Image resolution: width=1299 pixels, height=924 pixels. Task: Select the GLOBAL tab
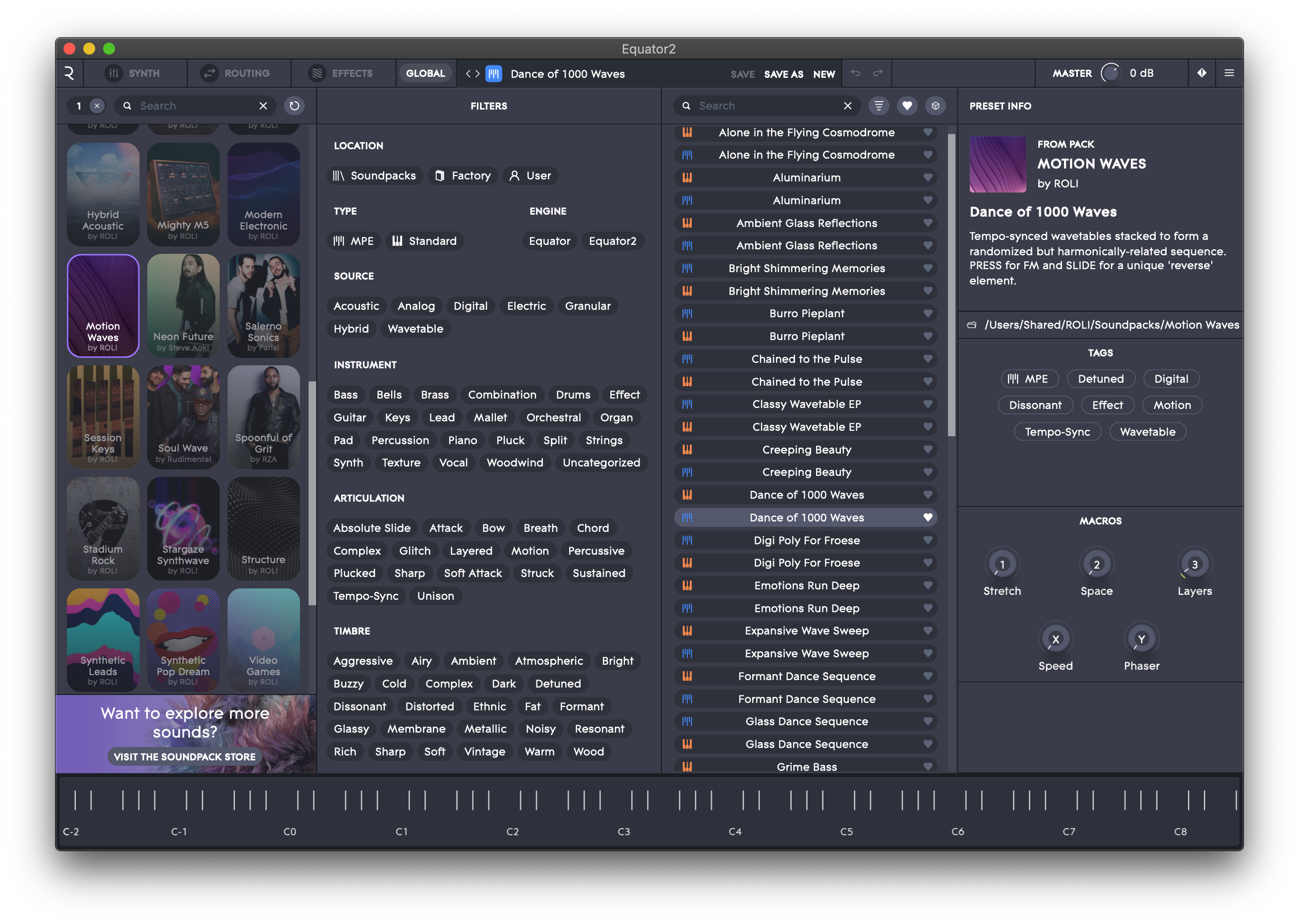pos(425,73)
